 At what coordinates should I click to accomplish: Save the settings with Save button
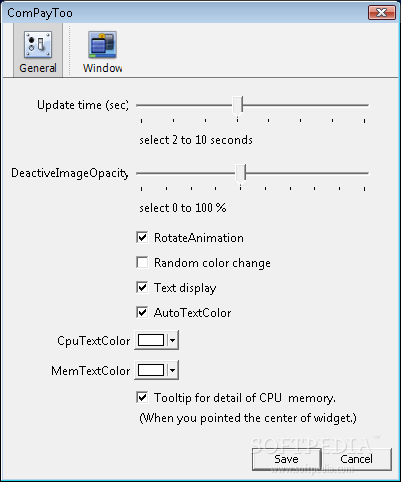click(287, 459)
